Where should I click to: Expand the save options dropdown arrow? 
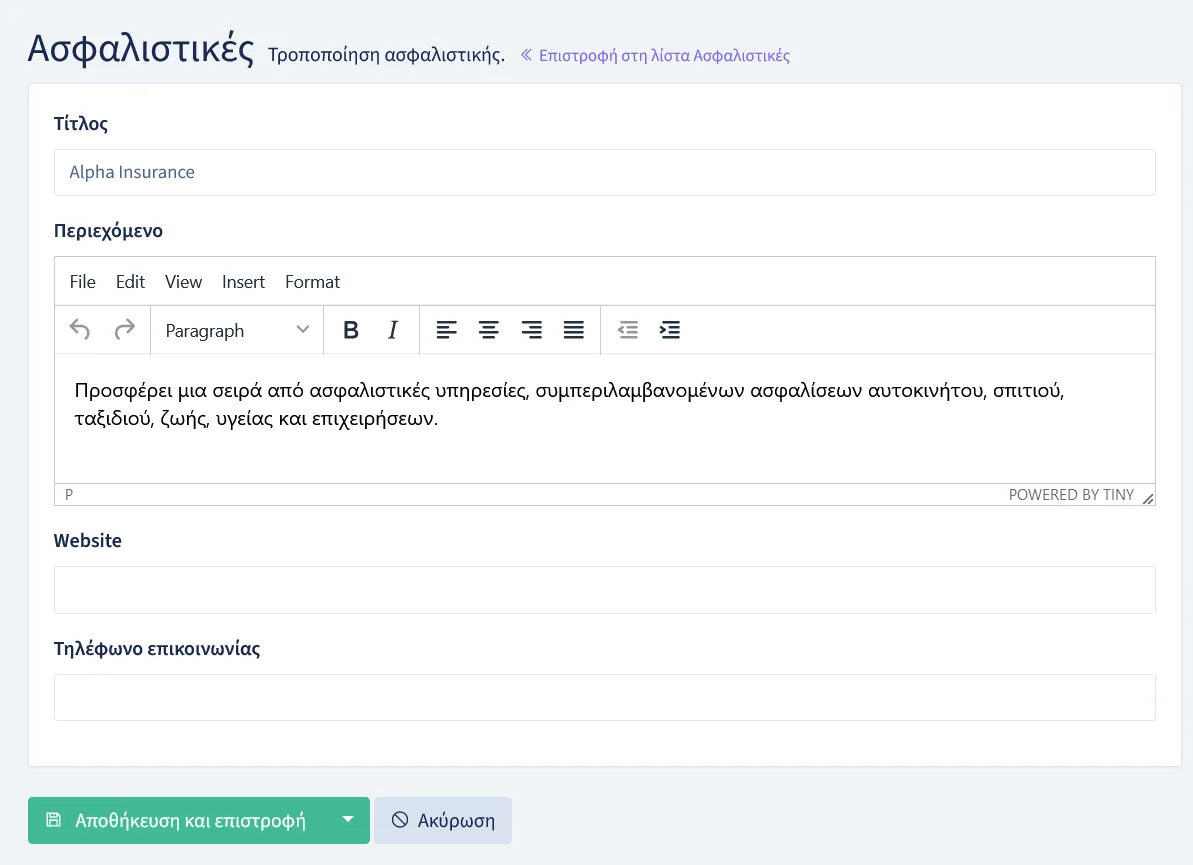[x=348, y=820]
